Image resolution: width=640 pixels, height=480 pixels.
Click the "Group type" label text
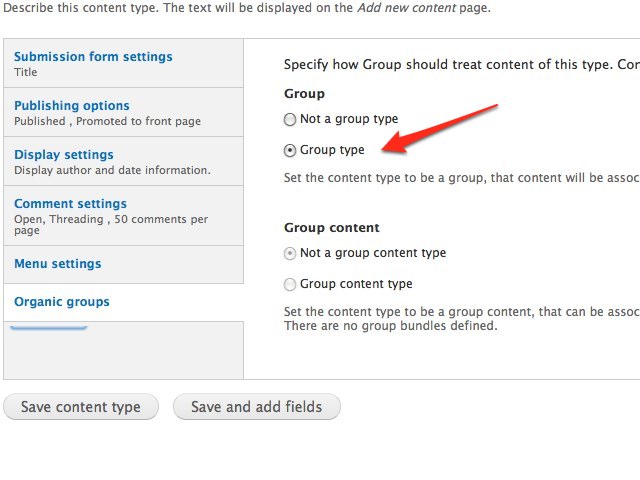coord(332,150)
